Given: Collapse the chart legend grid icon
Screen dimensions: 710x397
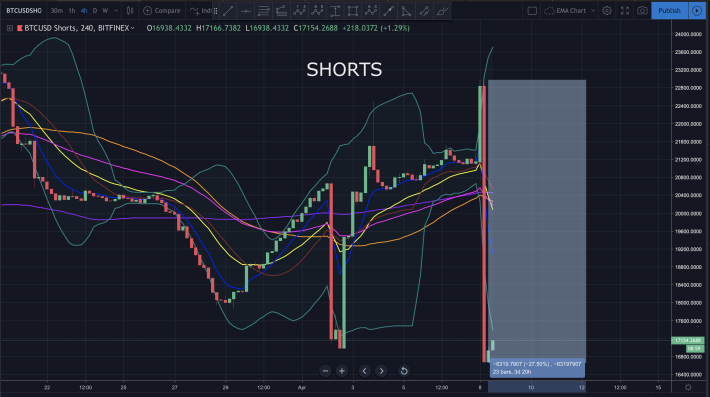Looking at the screenshot, I should pos(10,28).
